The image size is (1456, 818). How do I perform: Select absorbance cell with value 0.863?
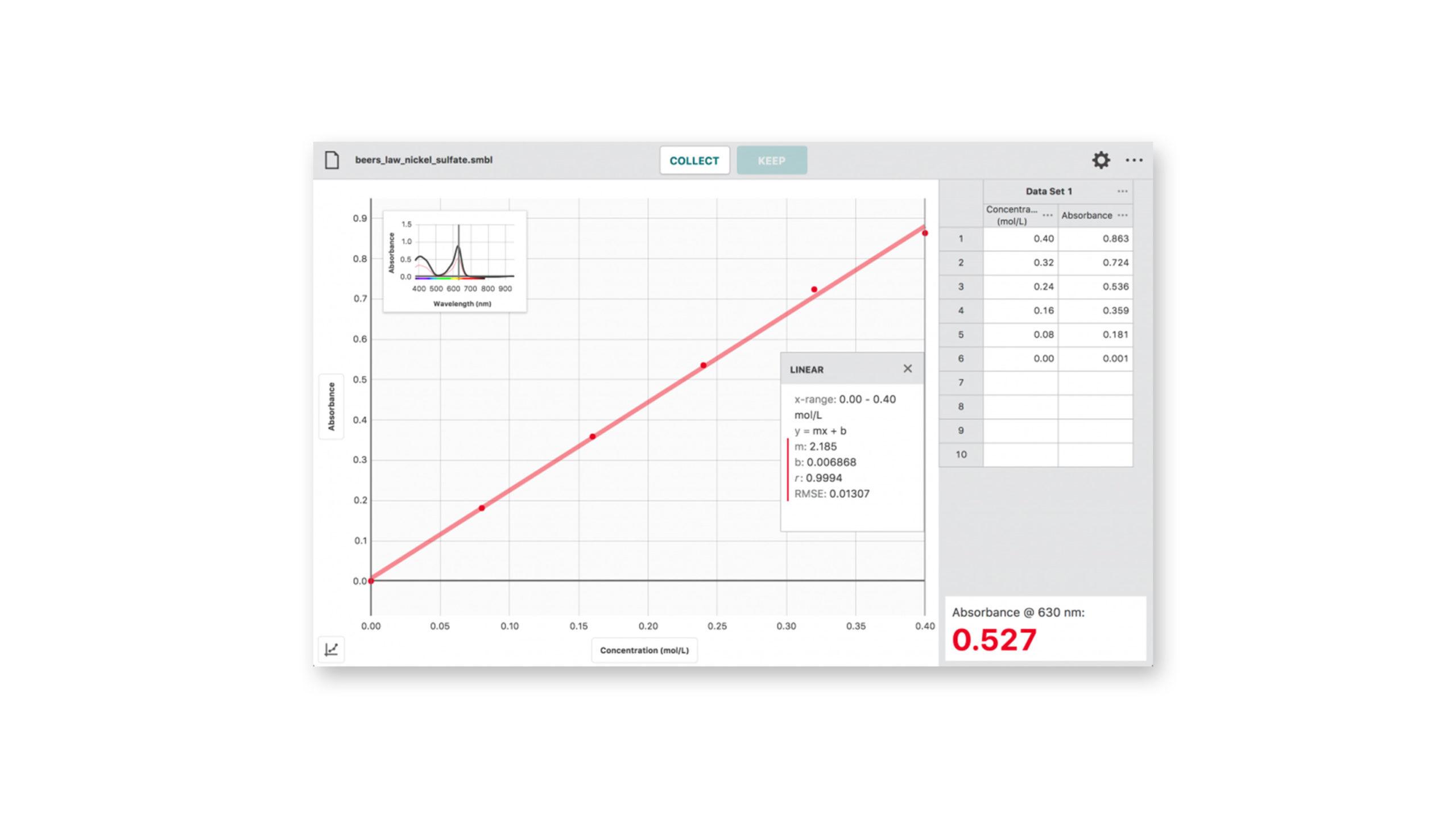[x=1095, y=239]
